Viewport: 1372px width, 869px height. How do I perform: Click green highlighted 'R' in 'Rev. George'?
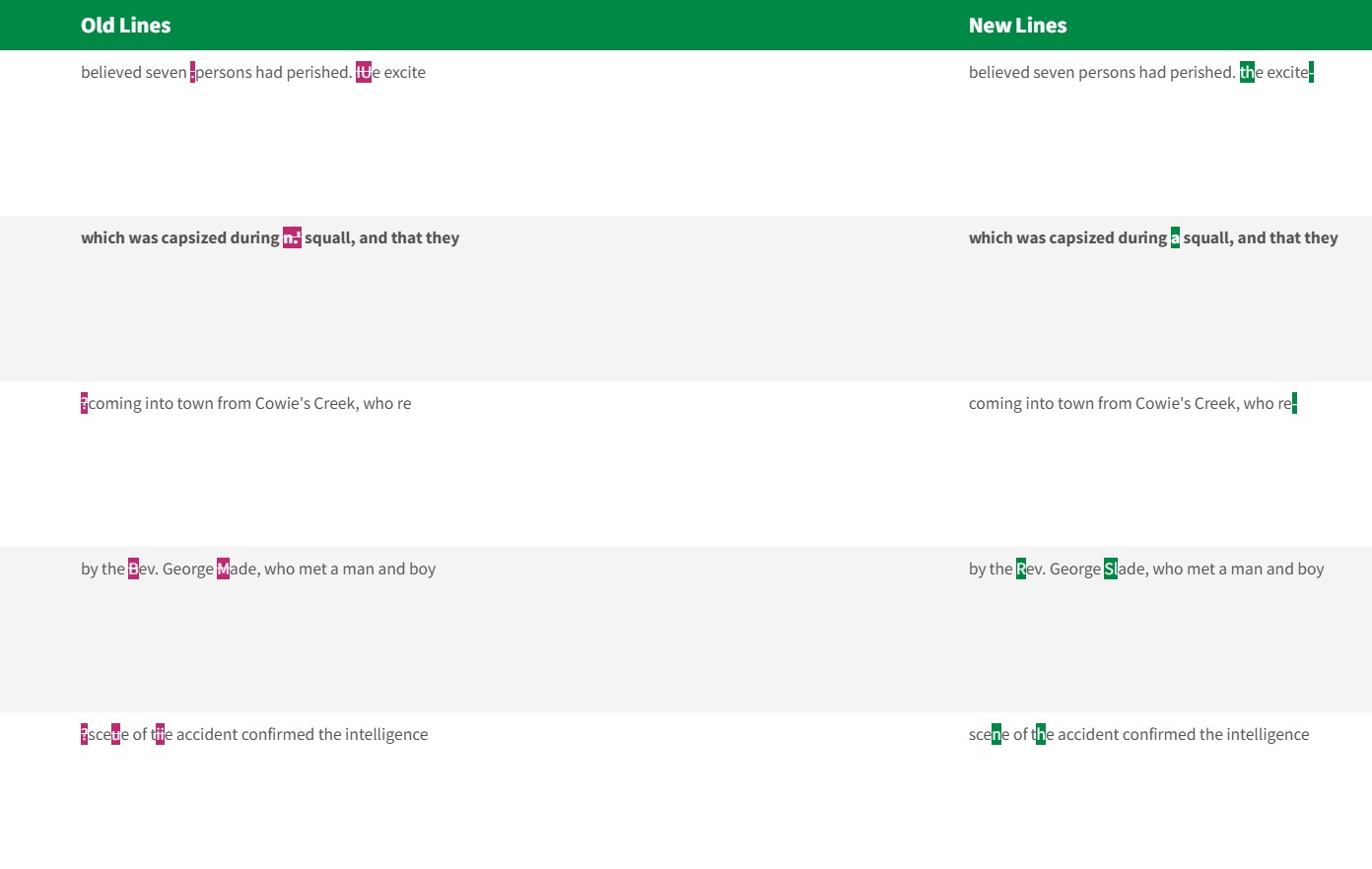click(1021, 569)
